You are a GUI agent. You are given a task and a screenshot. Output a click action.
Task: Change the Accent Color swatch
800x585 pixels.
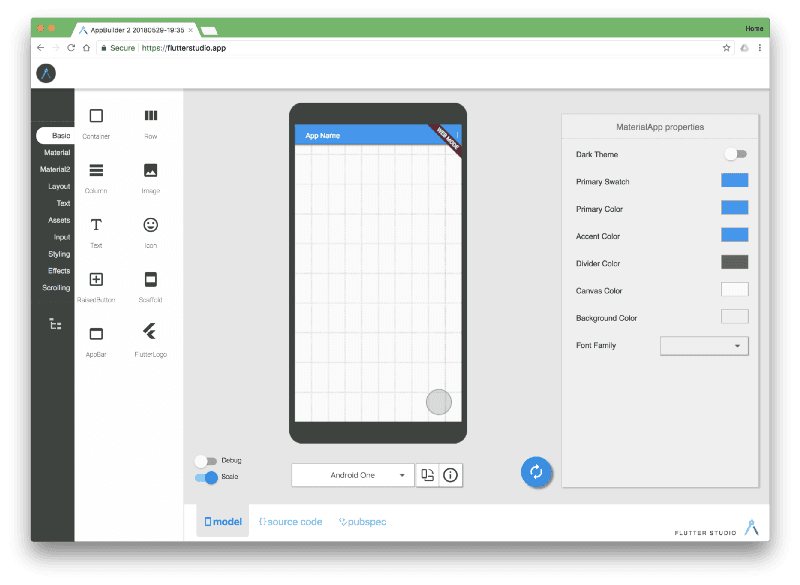[x=735, y=234]
